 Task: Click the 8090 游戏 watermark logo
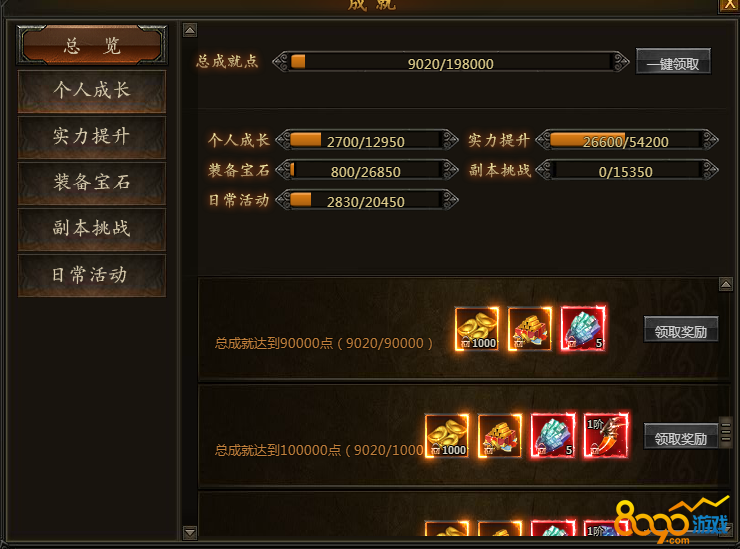point(672,520)
